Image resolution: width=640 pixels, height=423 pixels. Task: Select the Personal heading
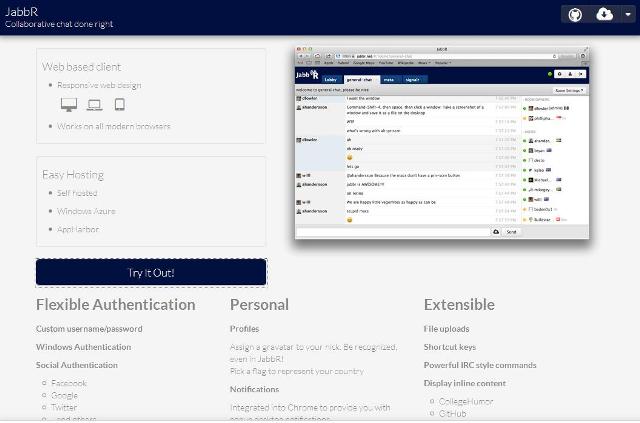[x=259, y=305]
